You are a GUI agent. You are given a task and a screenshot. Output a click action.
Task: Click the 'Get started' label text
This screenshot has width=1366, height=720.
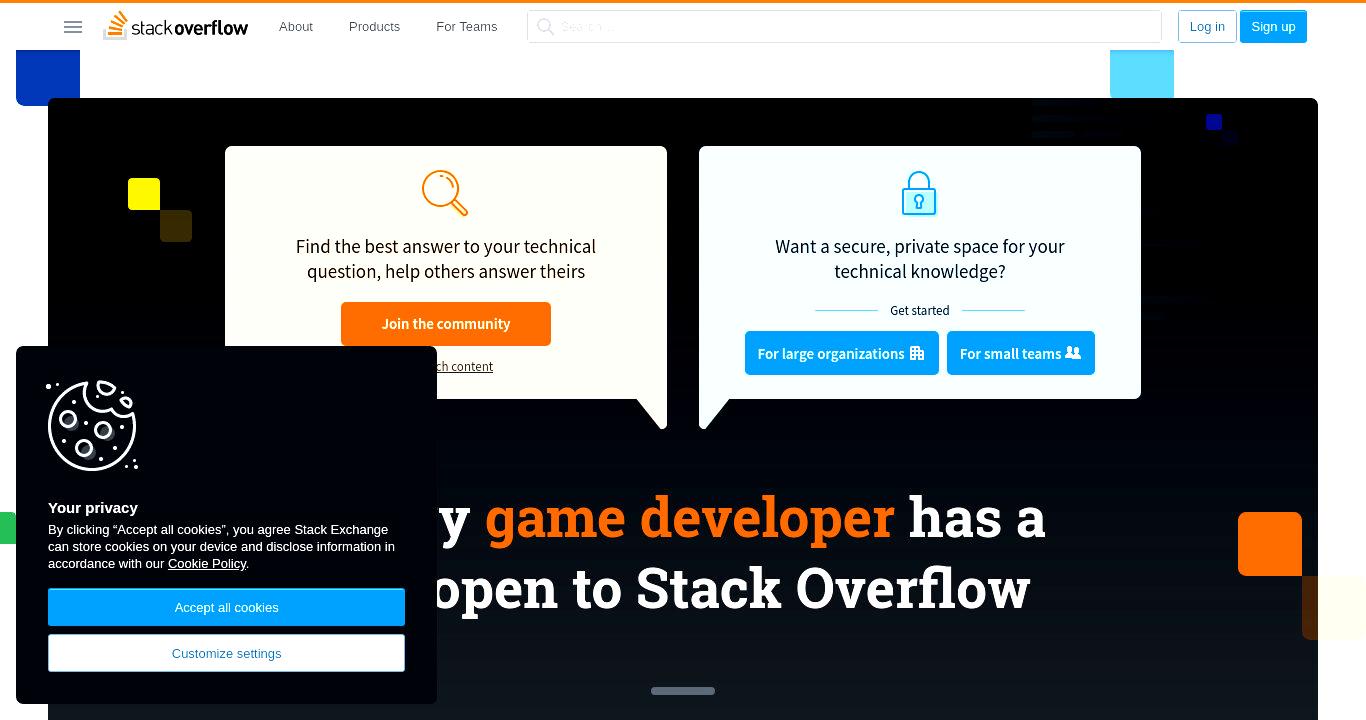tap(920, 310)
